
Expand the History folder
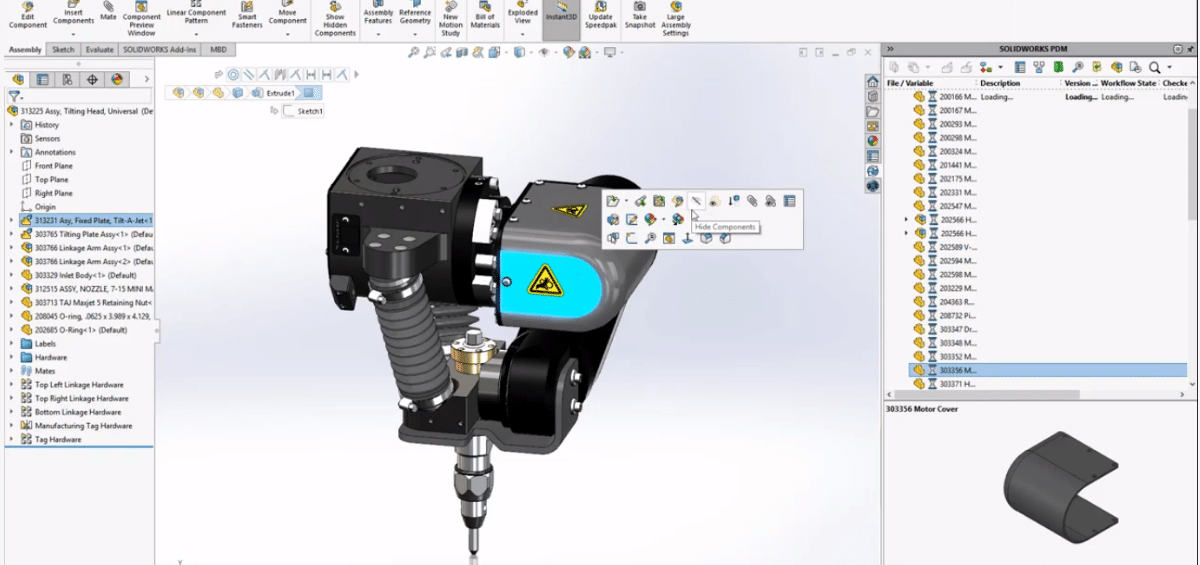(12, 125)
